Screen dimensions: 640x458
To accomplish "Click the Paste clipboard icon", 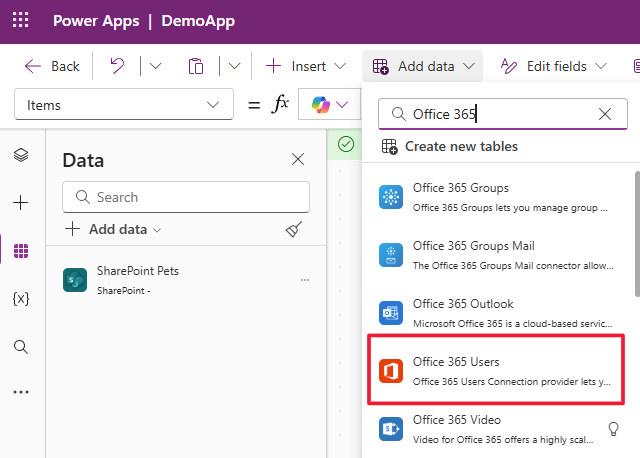I will click(196, 66).
